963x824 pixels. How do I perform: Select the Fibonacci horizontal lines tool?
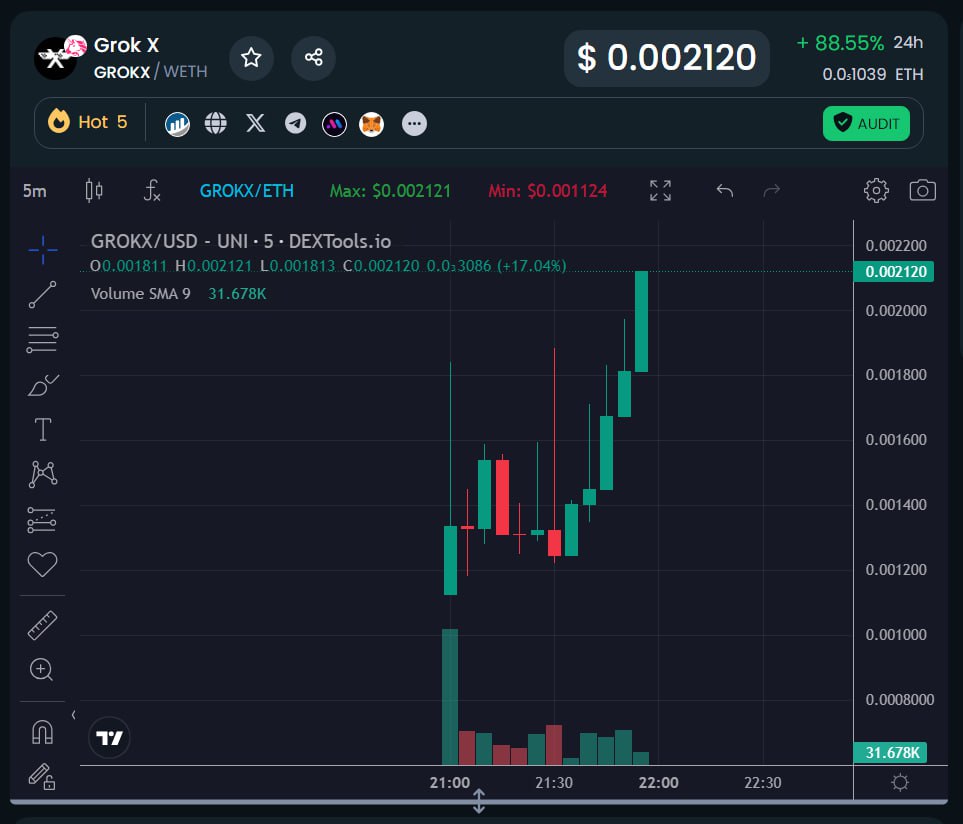click(x=42, y=340)
